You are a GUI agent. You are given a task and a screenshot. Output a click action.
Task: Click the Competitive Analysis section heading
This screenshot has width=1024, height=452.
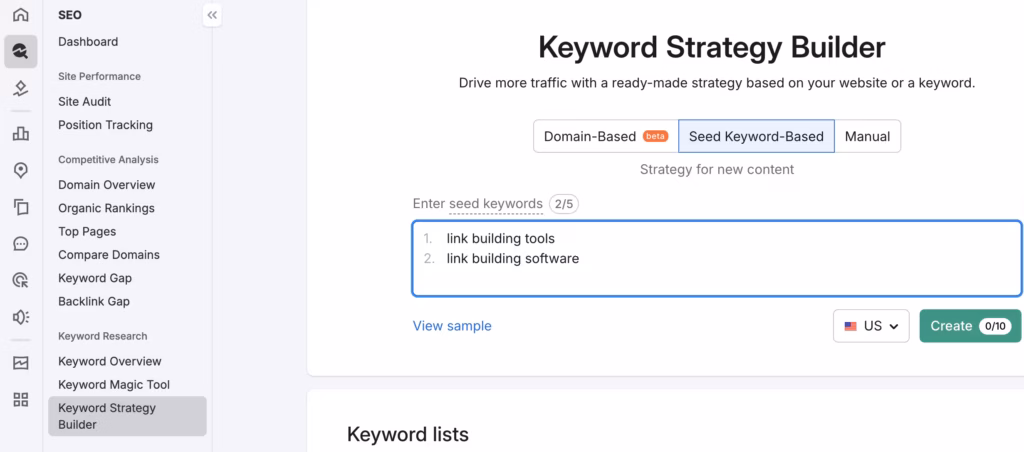tap(108, 159)
